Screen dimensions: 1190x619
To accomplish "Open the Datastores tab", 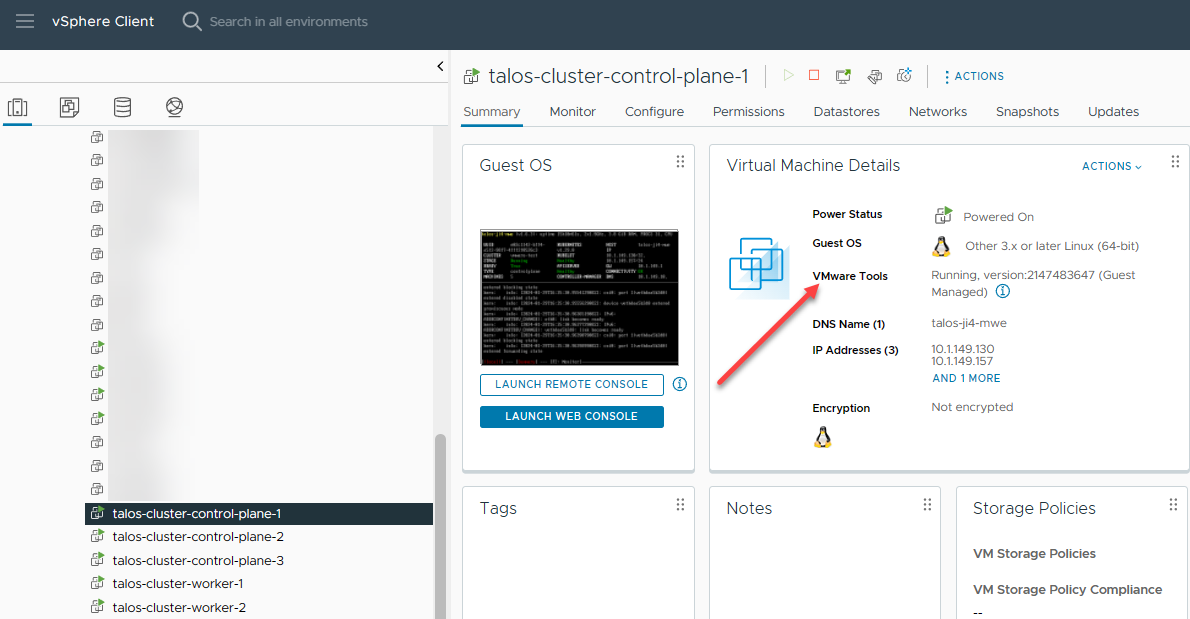I will pos(846,112).
